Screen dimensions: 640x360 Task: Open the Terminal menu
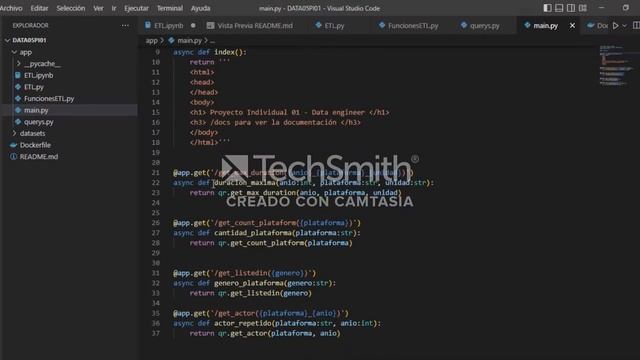[170, 8]
